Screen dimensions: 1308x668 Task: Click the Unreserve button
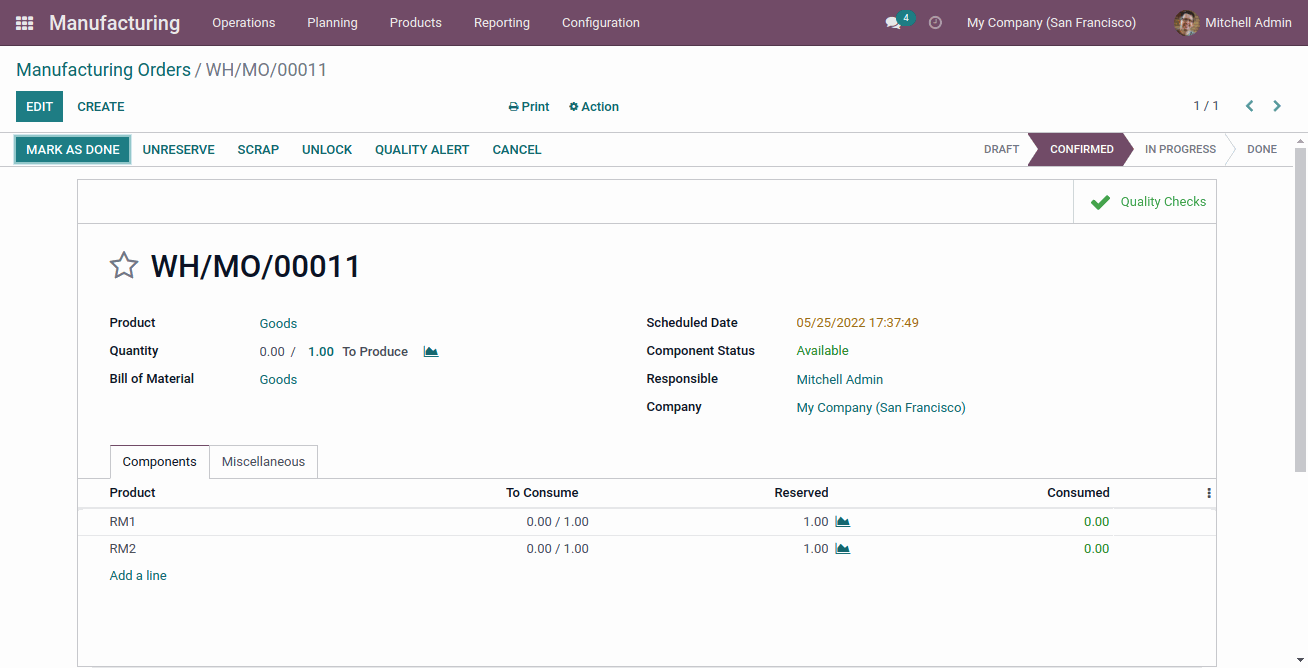point(179,150)
